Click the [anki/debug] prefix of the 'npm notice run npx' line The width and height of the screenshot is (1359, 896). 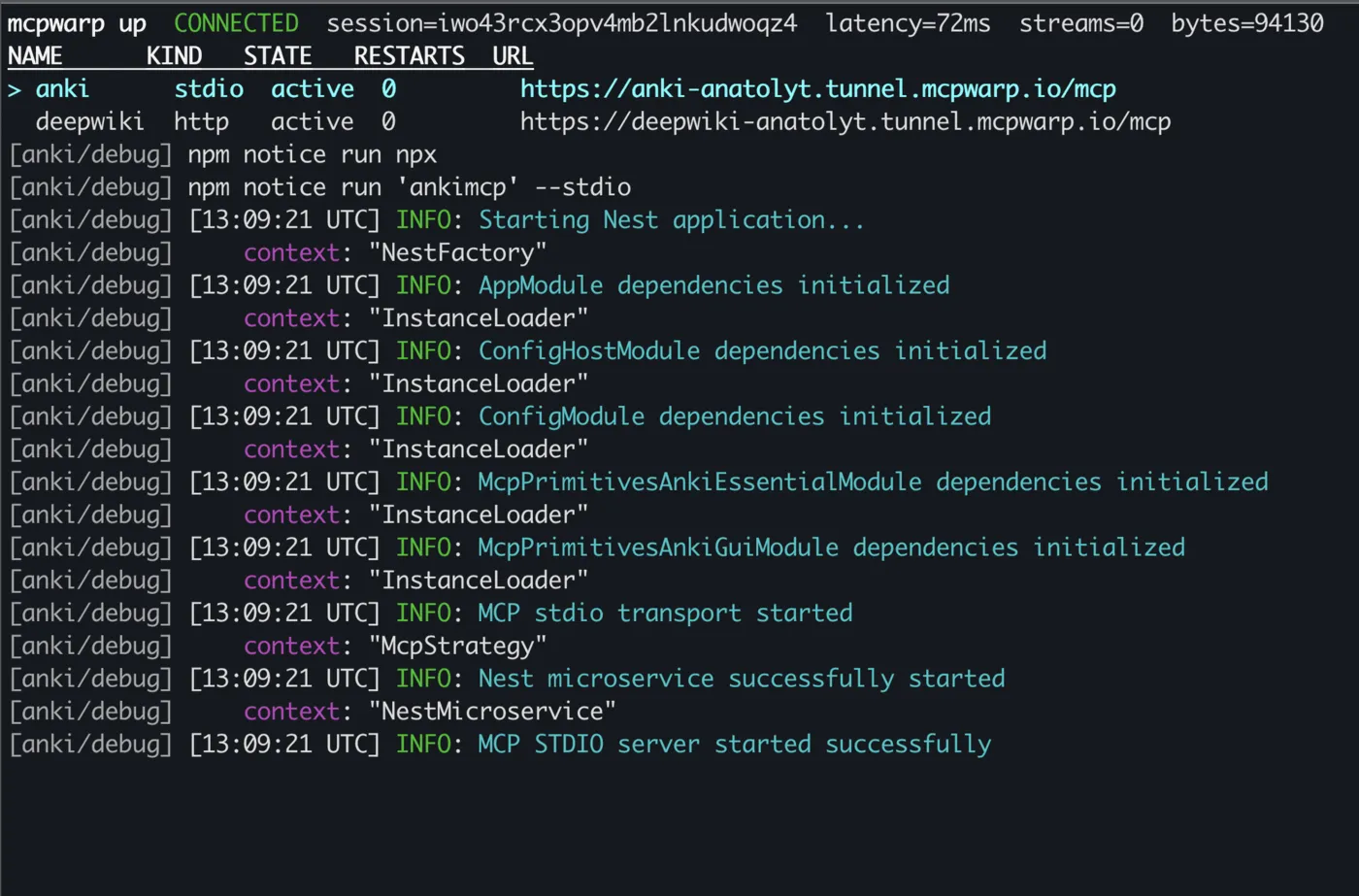point(90,155)
